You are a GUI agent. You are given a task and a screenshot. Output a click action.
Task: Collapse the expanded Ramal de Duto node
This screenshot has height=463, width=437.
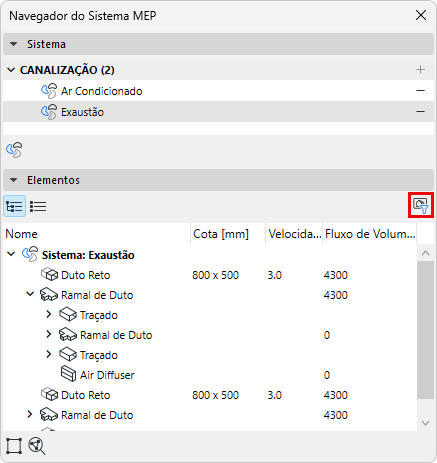pyautogui.click(x=30, y=294)
